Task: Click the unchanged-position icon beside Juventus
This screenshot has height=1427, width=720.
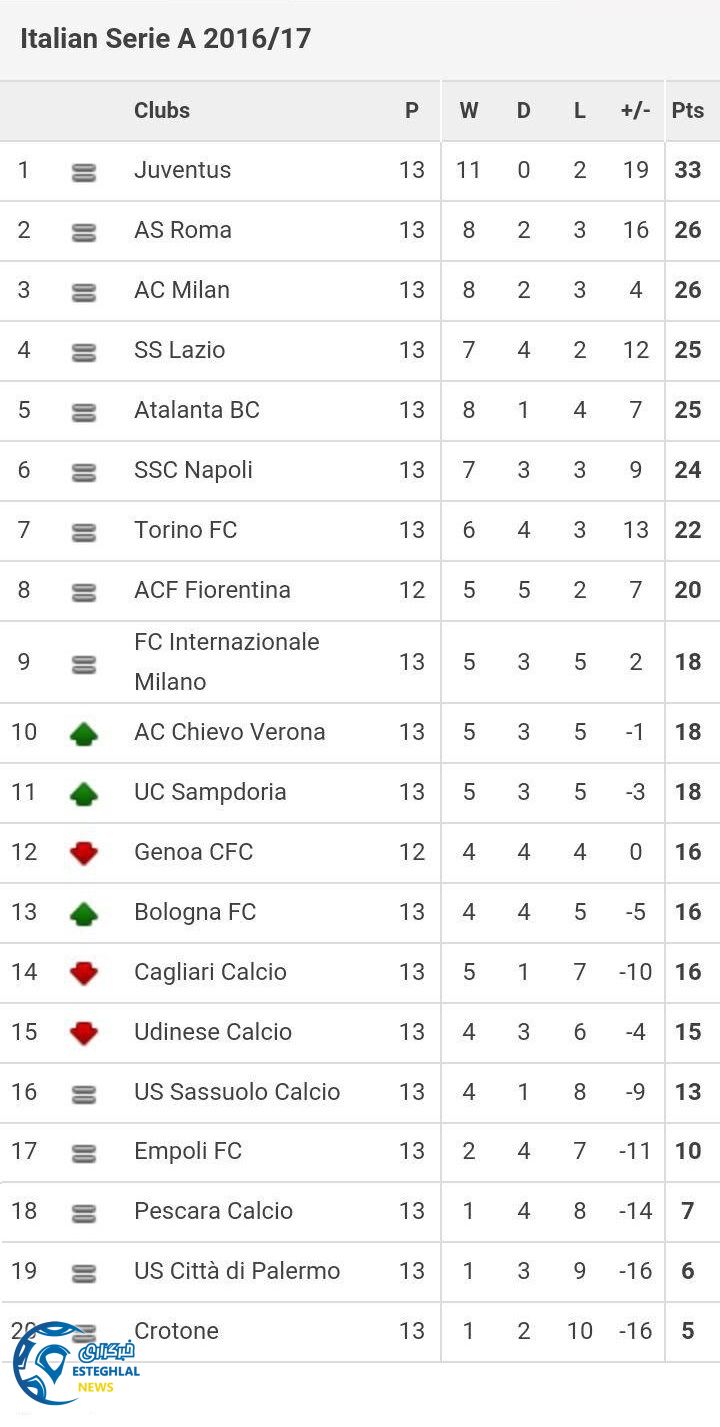Action: click(x=84, y=173)
